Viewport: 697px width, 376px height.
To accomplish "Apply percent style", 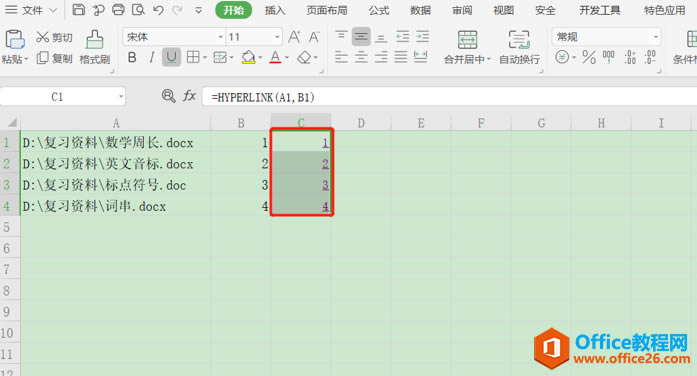I will pos(589,57).
